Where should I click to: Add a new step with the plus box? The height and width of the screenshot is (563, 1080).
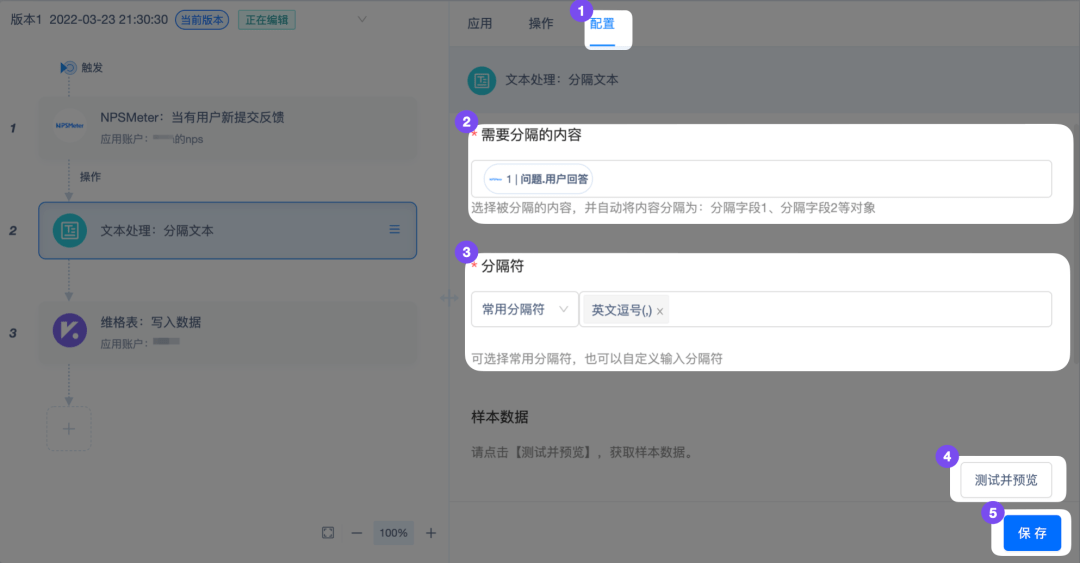tap(69, 429)
